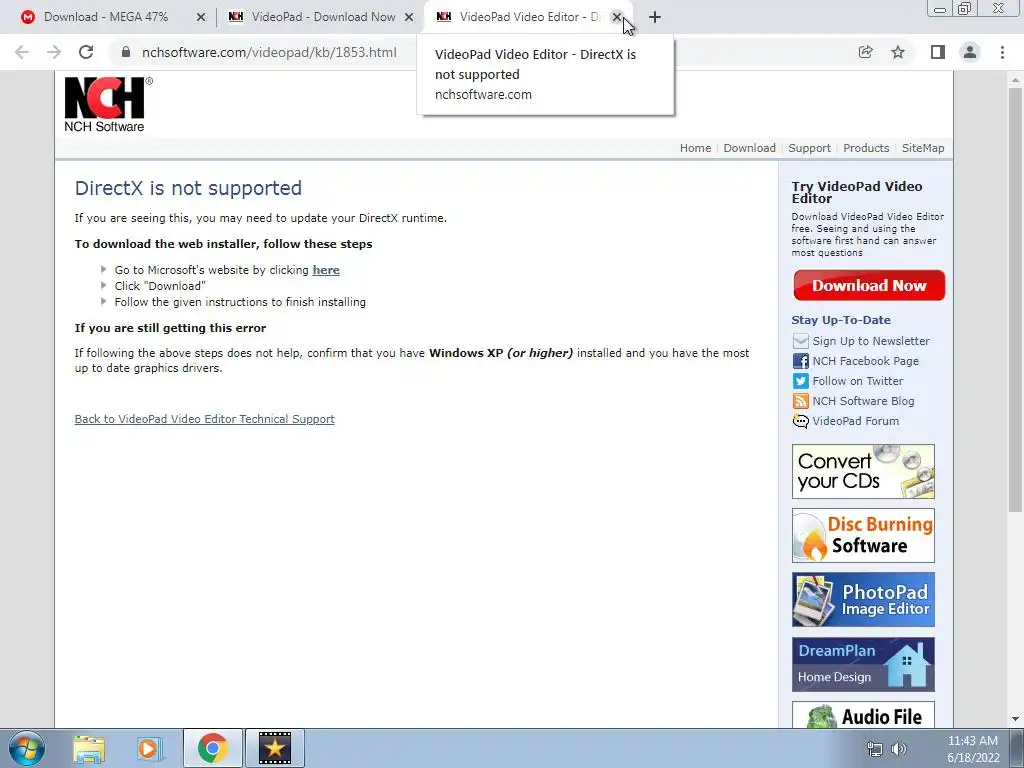This screenshot has width=1024, height=768.
Task: Open the Disc Burning Software banner
Action: click(x=863, y=536)
